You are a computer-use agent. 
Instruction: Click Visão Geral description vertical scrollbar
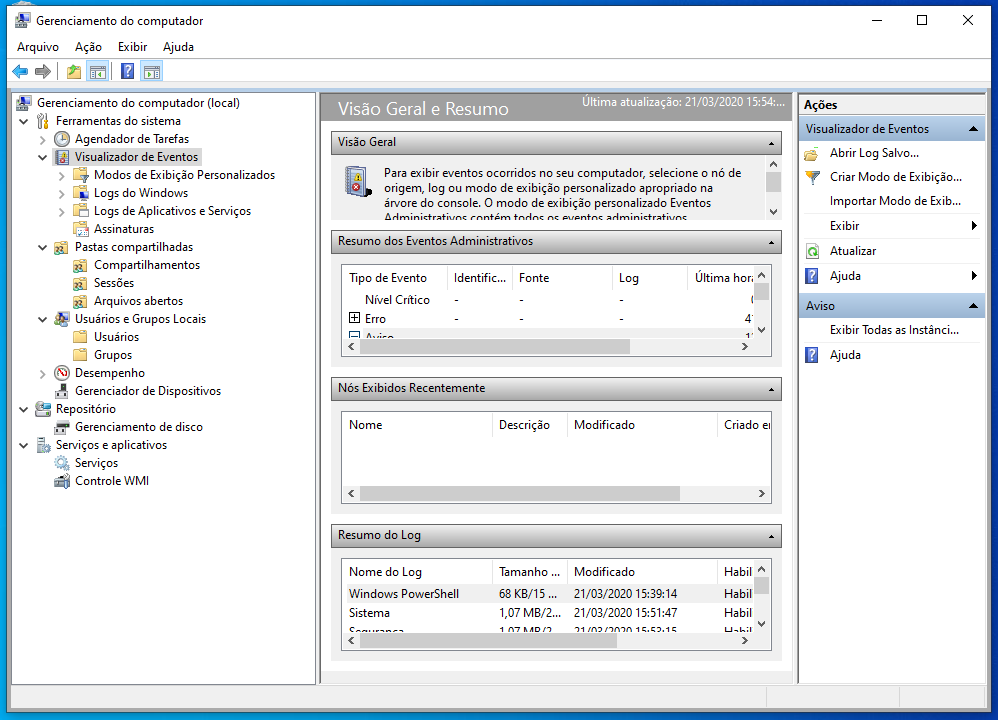click(773, 188)
